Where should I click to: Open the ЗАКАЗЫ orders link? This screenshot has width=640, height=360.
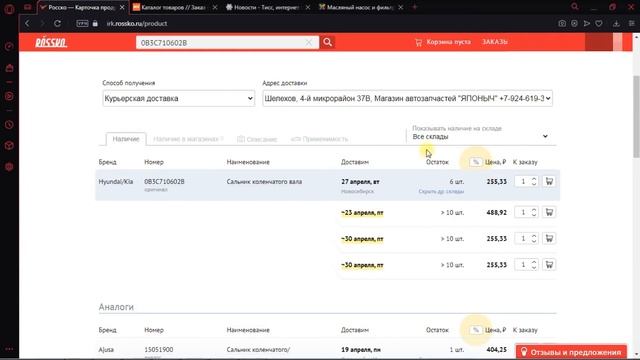pos(495,42)
